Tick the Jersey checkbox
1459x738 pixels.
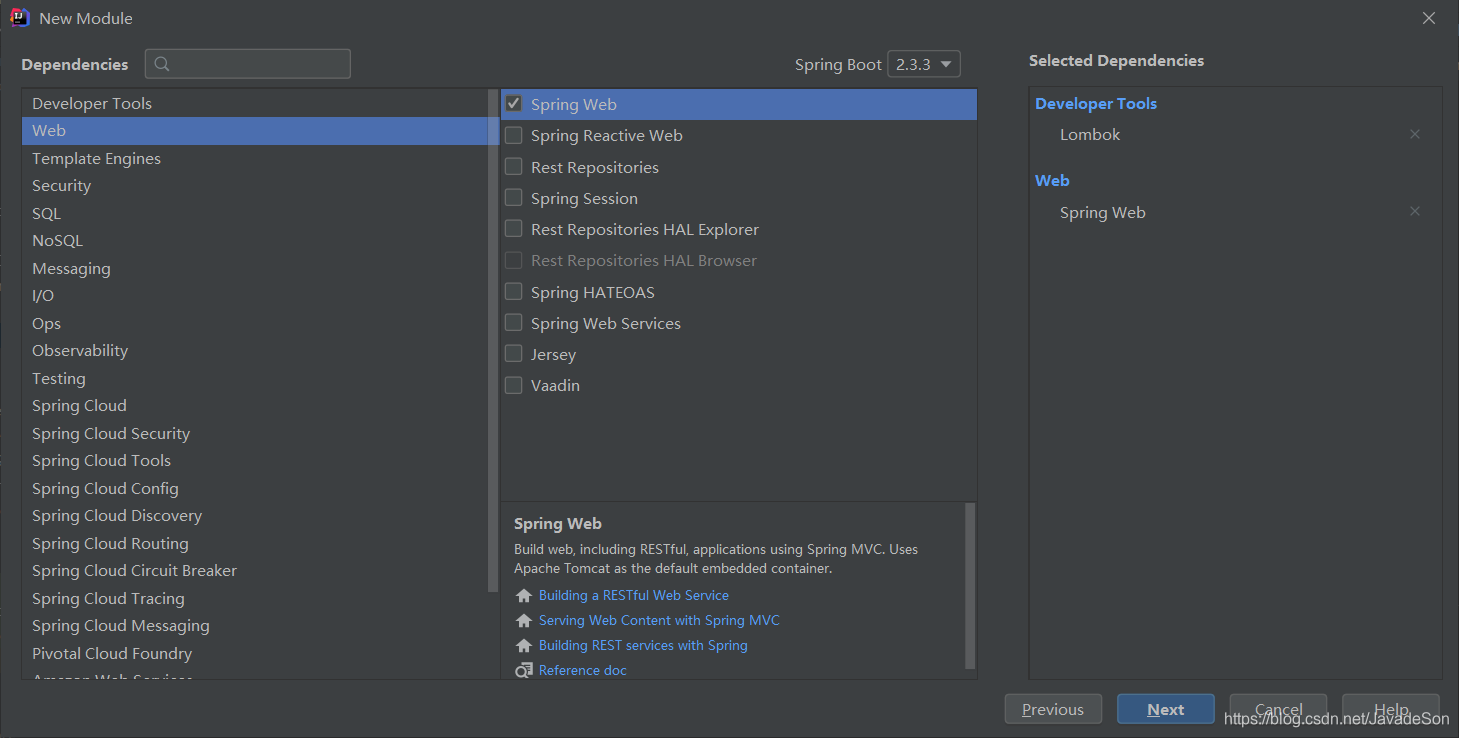click(514, 353)
